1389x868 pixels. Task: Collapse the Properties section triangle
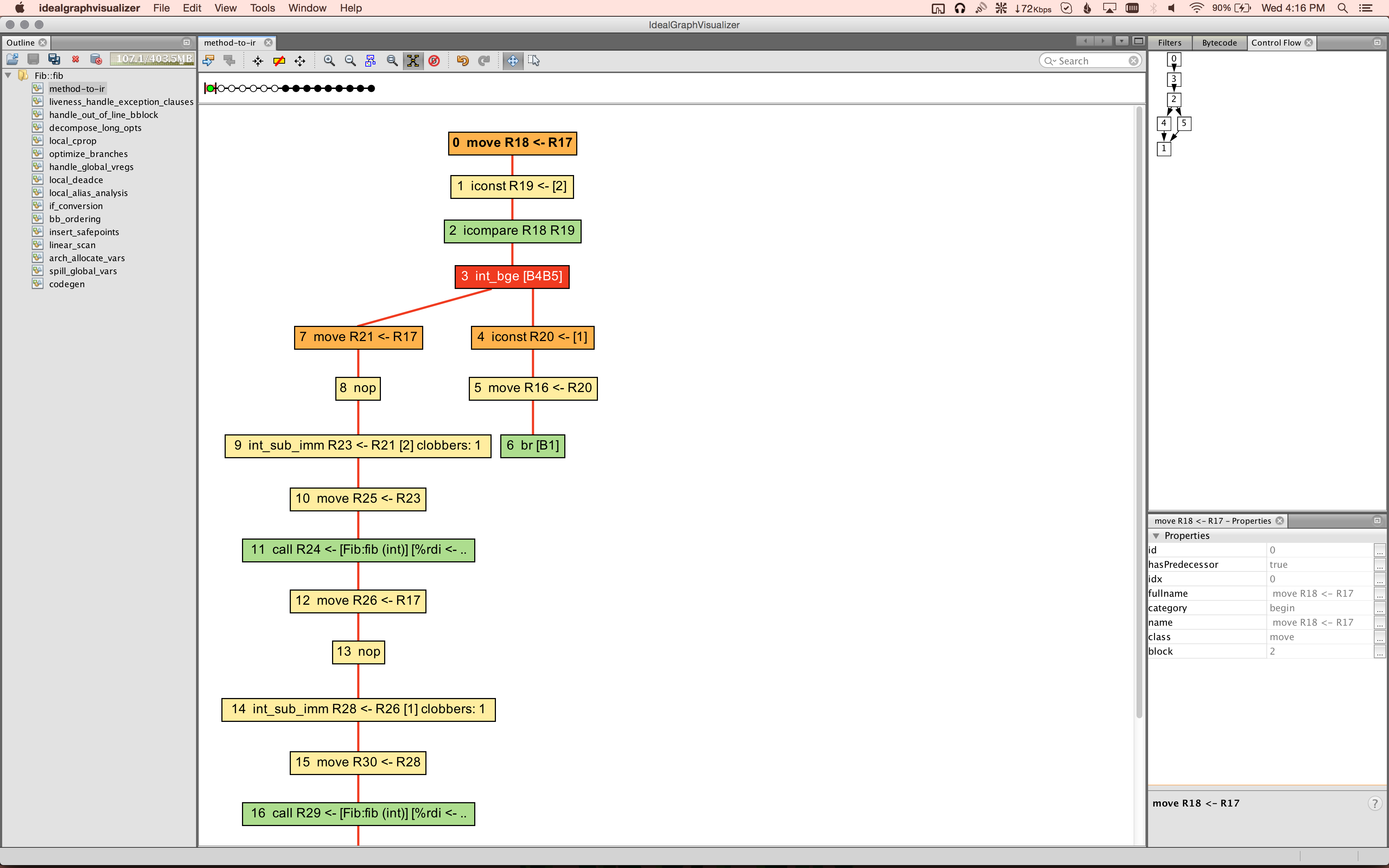[1156, 536]
